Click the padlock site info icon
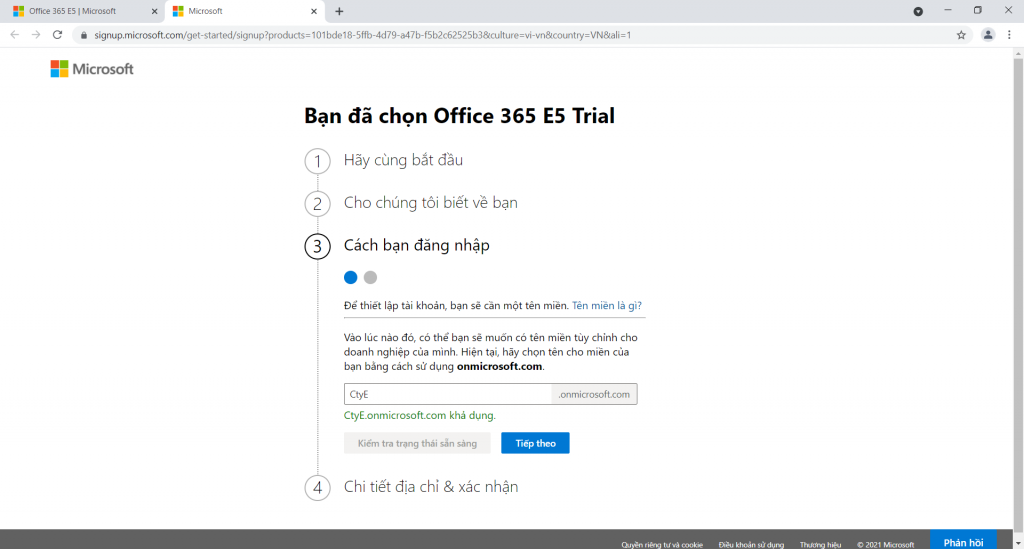The image size is (1024, 549). click(x=84, y=35)
